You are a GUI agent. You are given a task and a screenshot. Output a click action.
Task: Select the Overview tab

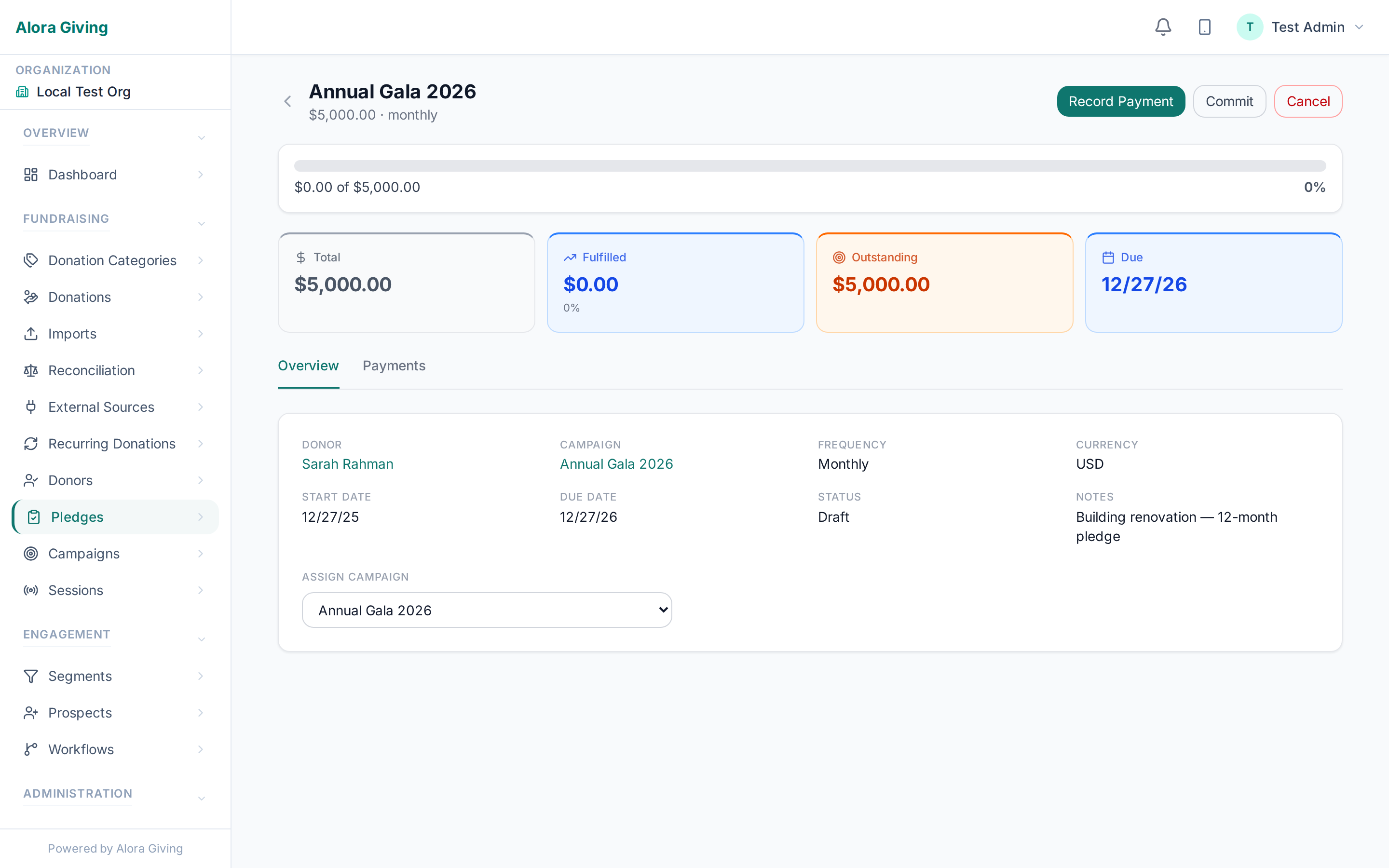click(x=308, y=366)
